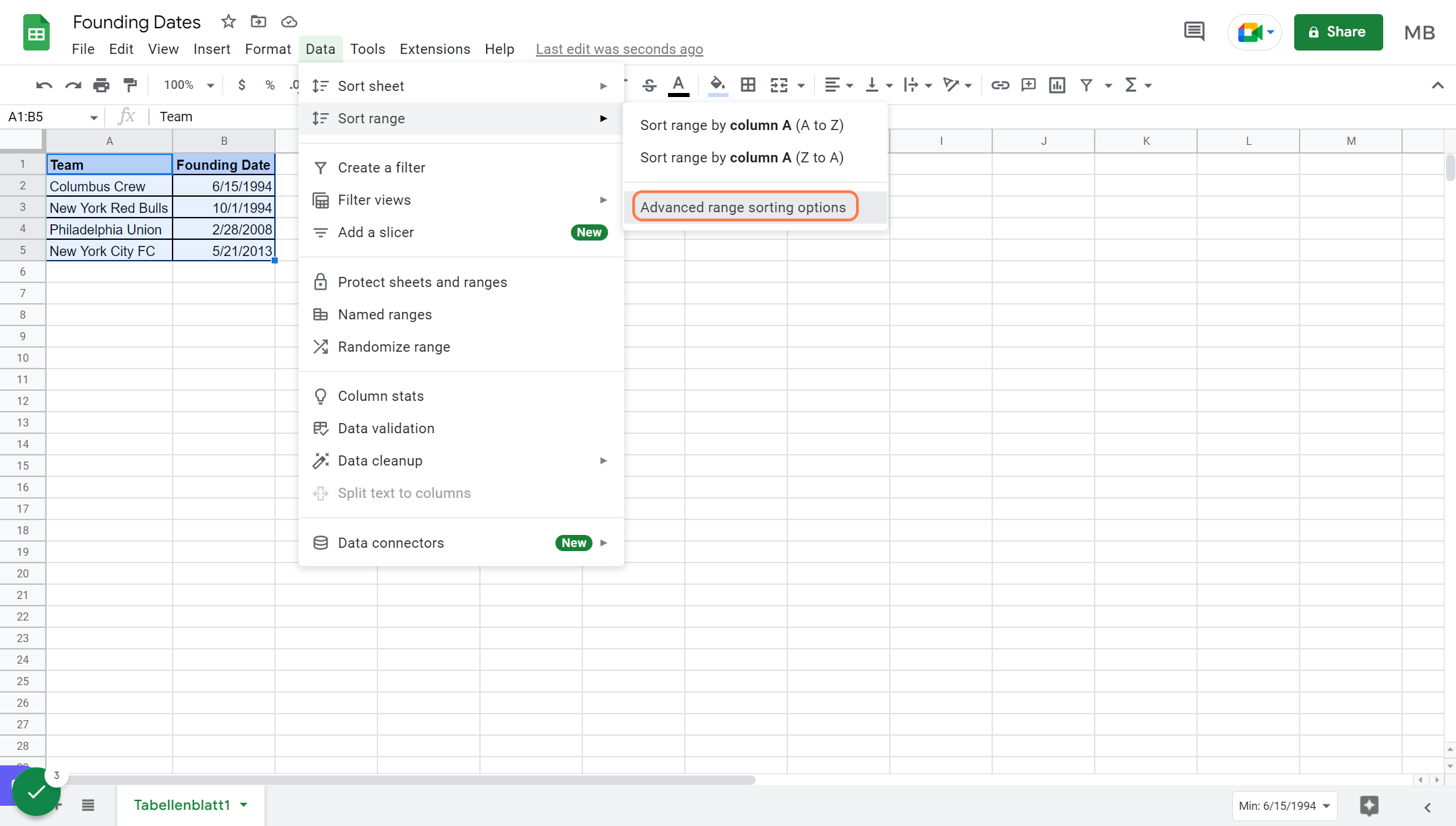Select the paint format roller icon
This screenshot has width=1456, height=826.
(130, 85)
